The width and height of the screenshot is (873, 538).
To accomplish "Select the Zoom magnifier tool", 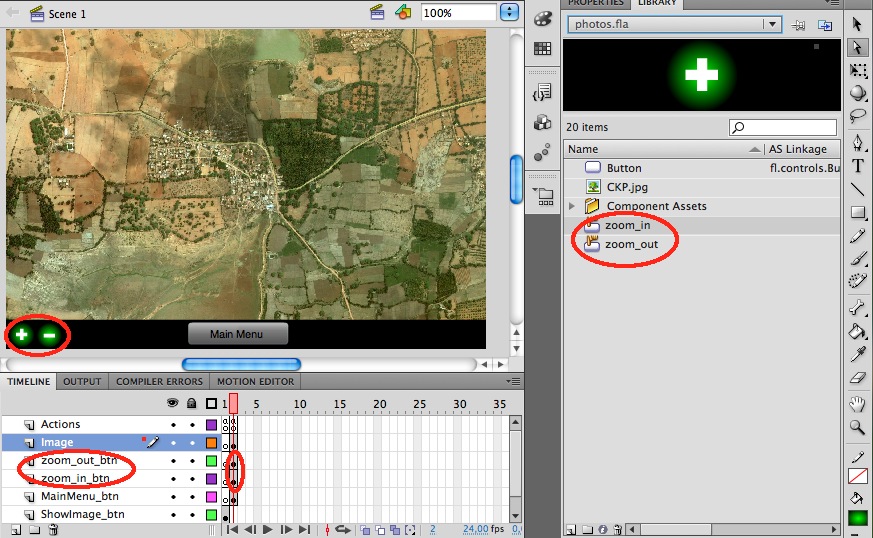I will 857,427.
